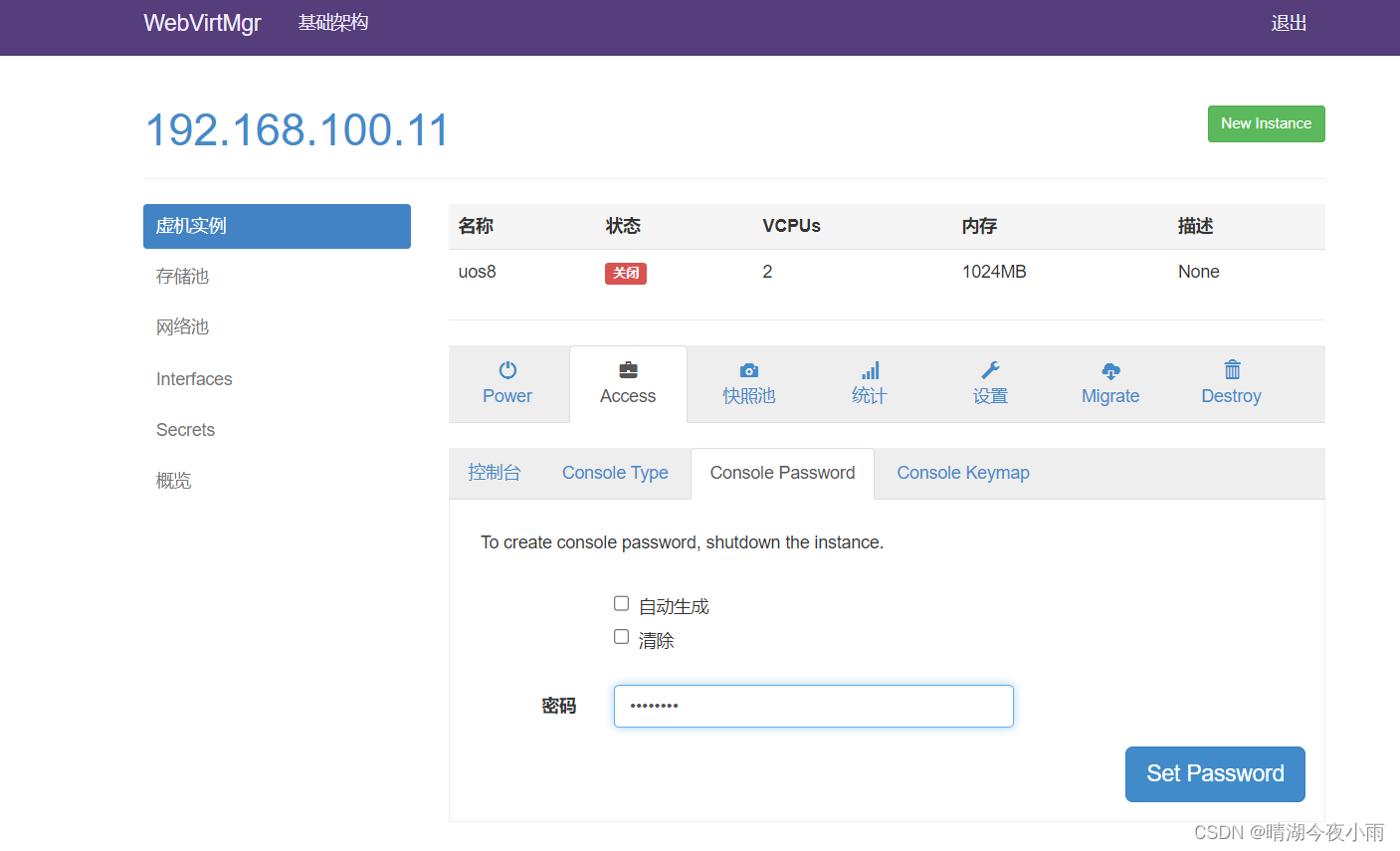Click the cloud icon above Migrate

1110,370
